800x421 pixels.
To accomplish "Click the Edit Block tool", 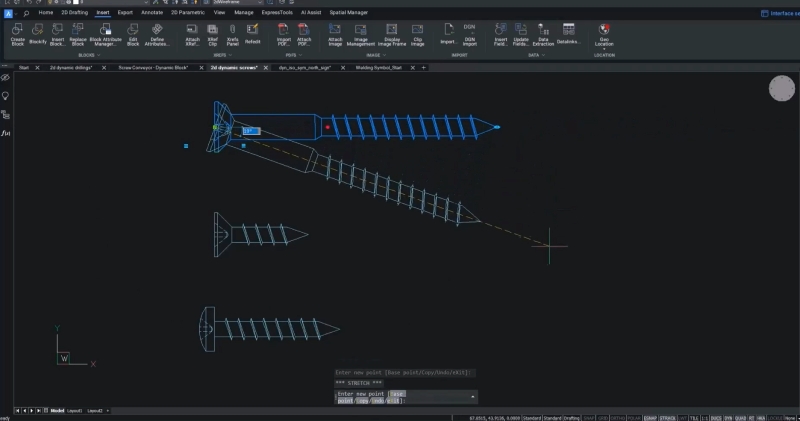I will click(x=133, y=35).
